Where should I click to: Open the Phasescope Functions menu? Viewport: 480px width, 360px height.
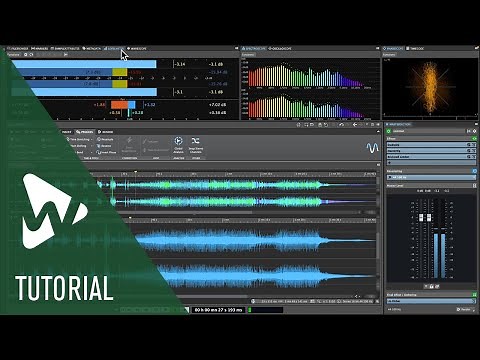[389, 54]
